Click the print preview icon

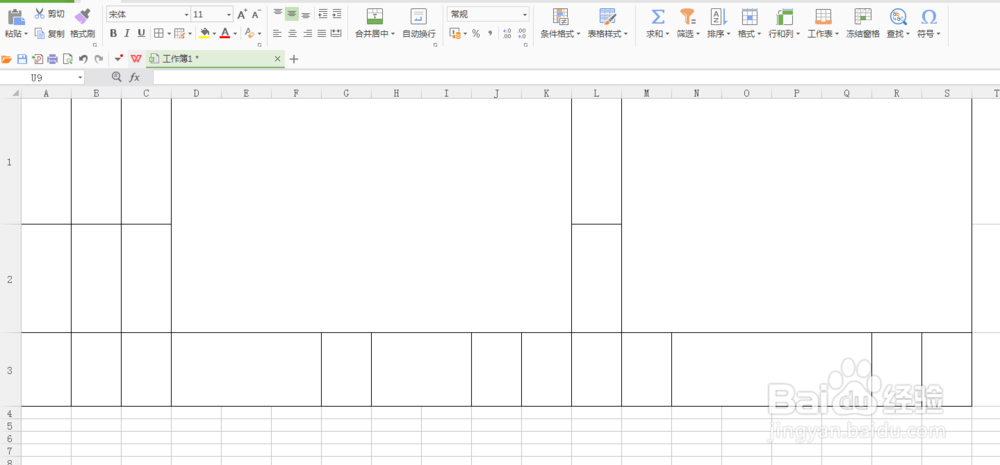tap(68, 59)
